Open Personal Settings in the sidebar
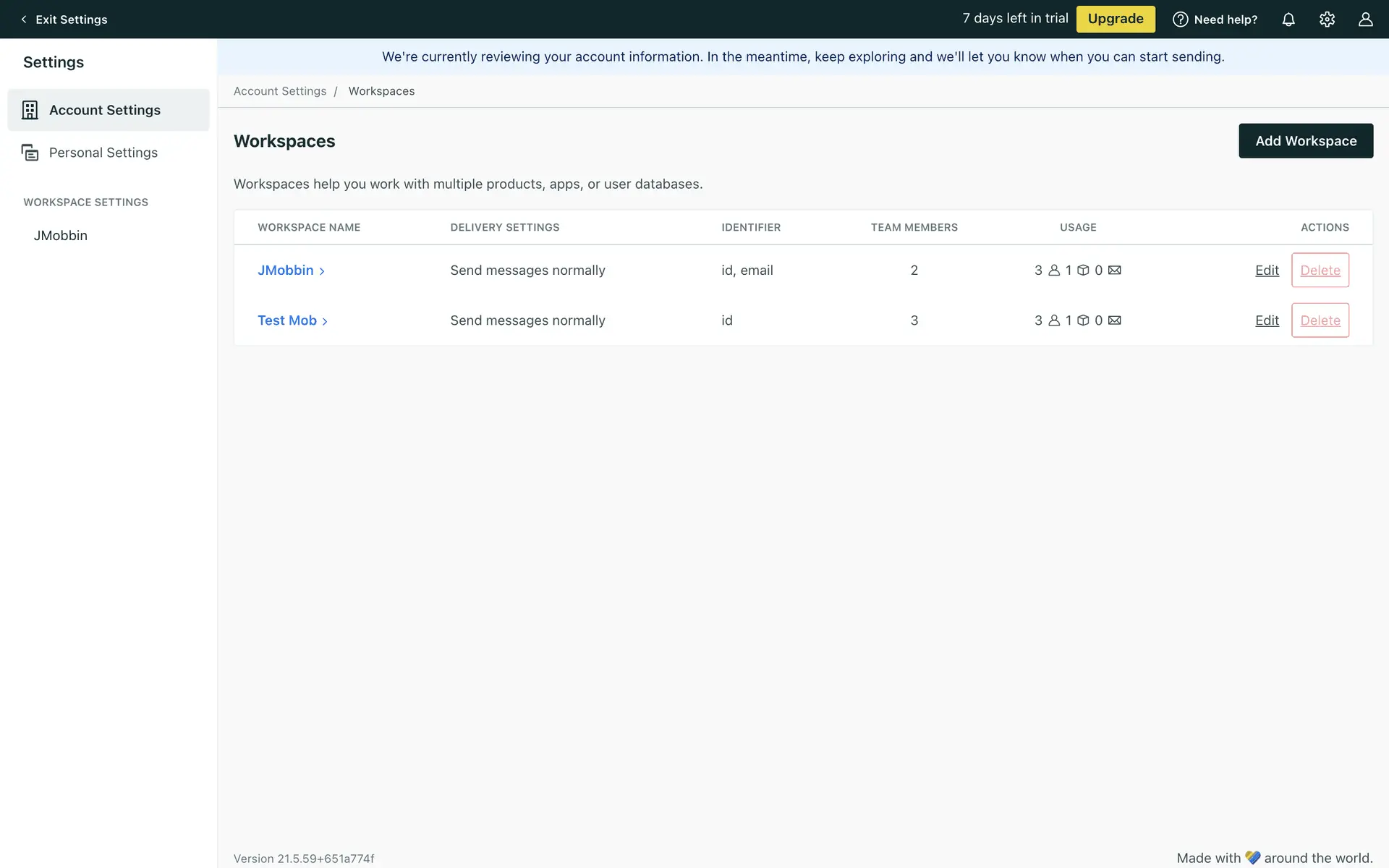This screenshot has height=868, width=1389. point(103,153)
